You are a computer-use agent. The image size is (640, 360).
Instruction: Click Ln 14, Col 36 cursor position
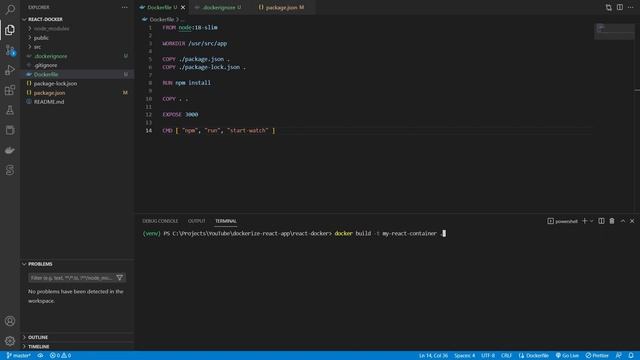pyautogui.click(x=433, y=356)
